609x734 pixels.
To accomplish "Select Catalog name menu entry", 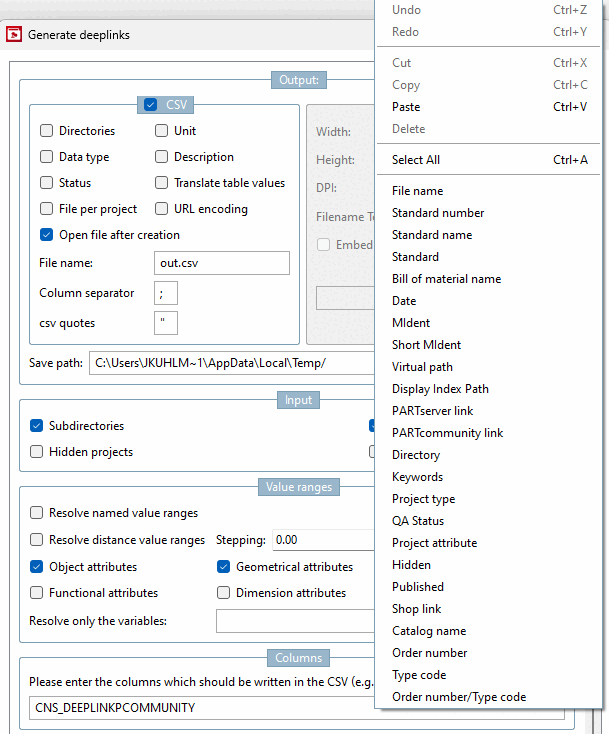I will [x=489, y=631].
